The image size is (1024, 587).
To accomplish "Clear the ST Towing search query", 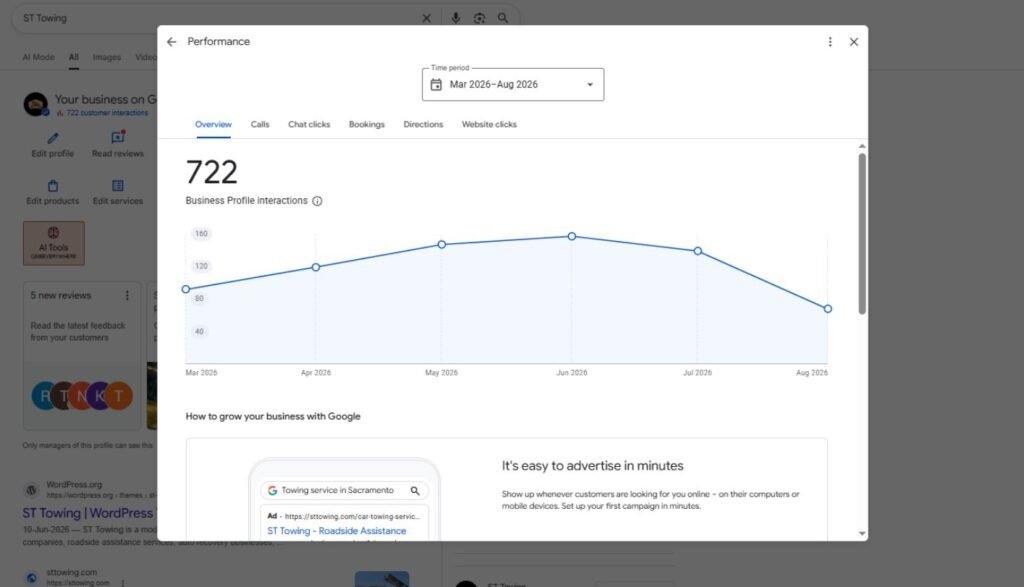I will pos(426,18).
